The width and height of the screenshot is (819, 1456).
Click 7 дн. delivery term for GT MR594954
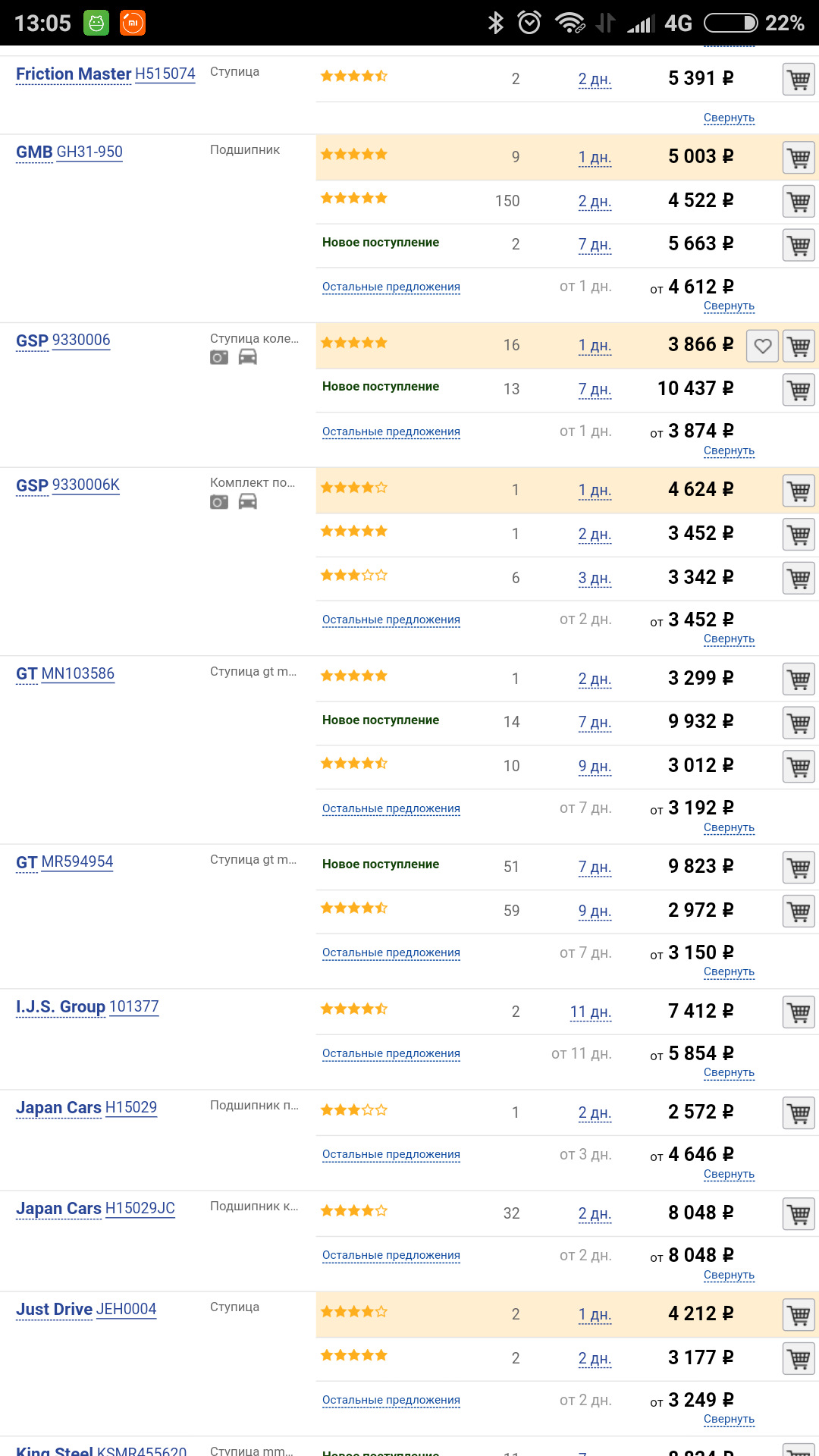[595, 867]
